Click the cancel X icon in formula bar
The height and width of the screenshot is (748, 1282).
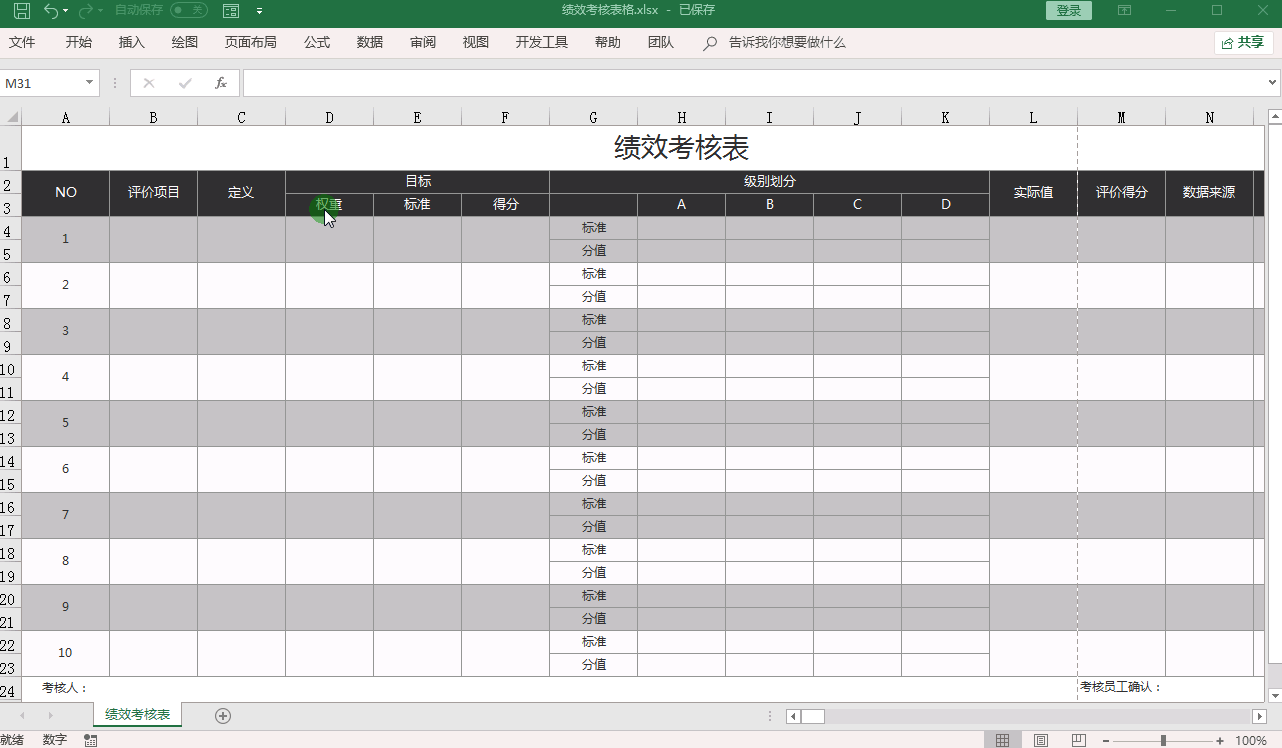[x=149, y=83]
